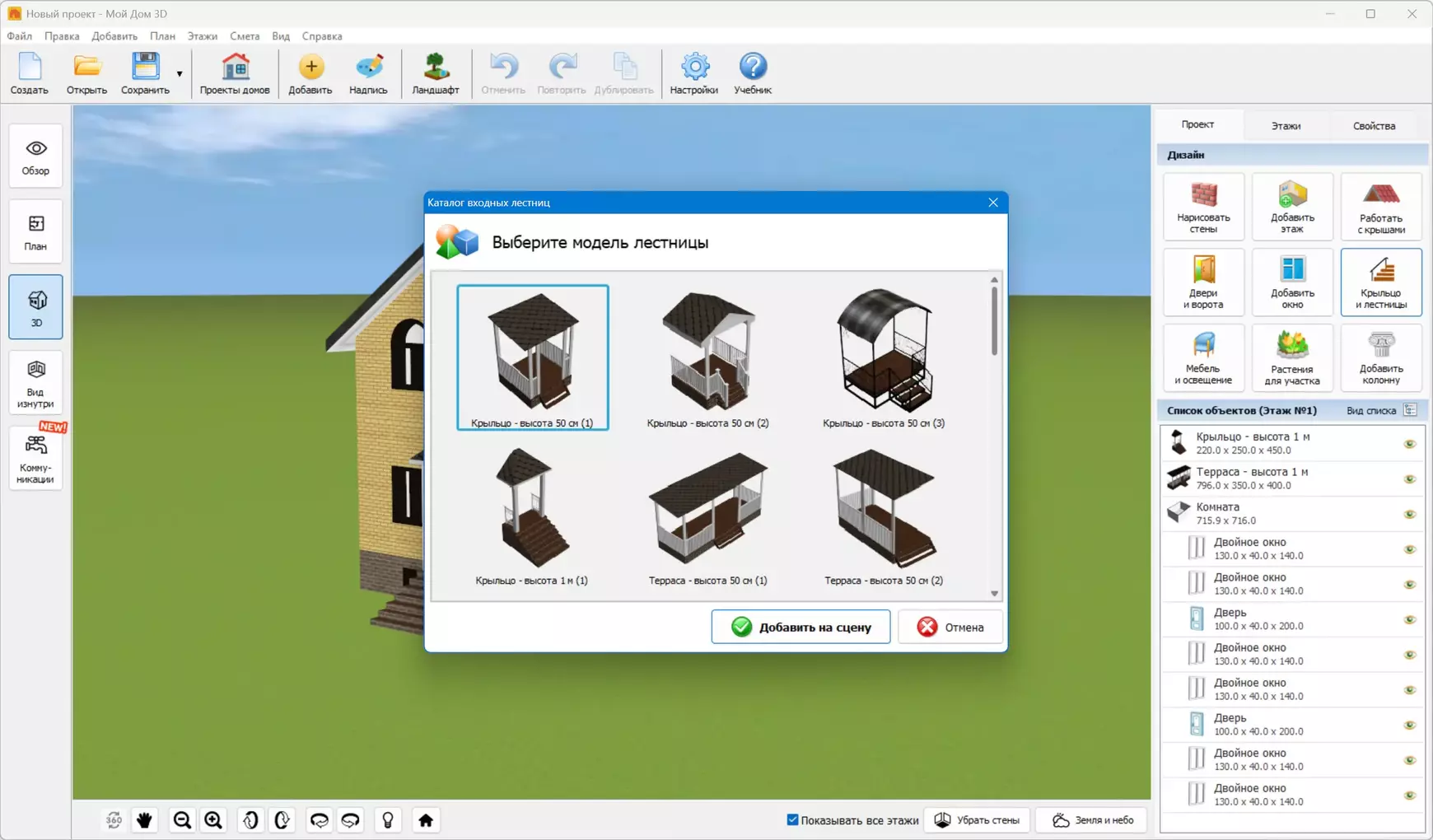1433x840 pixels.
Task: Hide the Терраса - высота 1 м object
Action: [x=1409, y=479]
